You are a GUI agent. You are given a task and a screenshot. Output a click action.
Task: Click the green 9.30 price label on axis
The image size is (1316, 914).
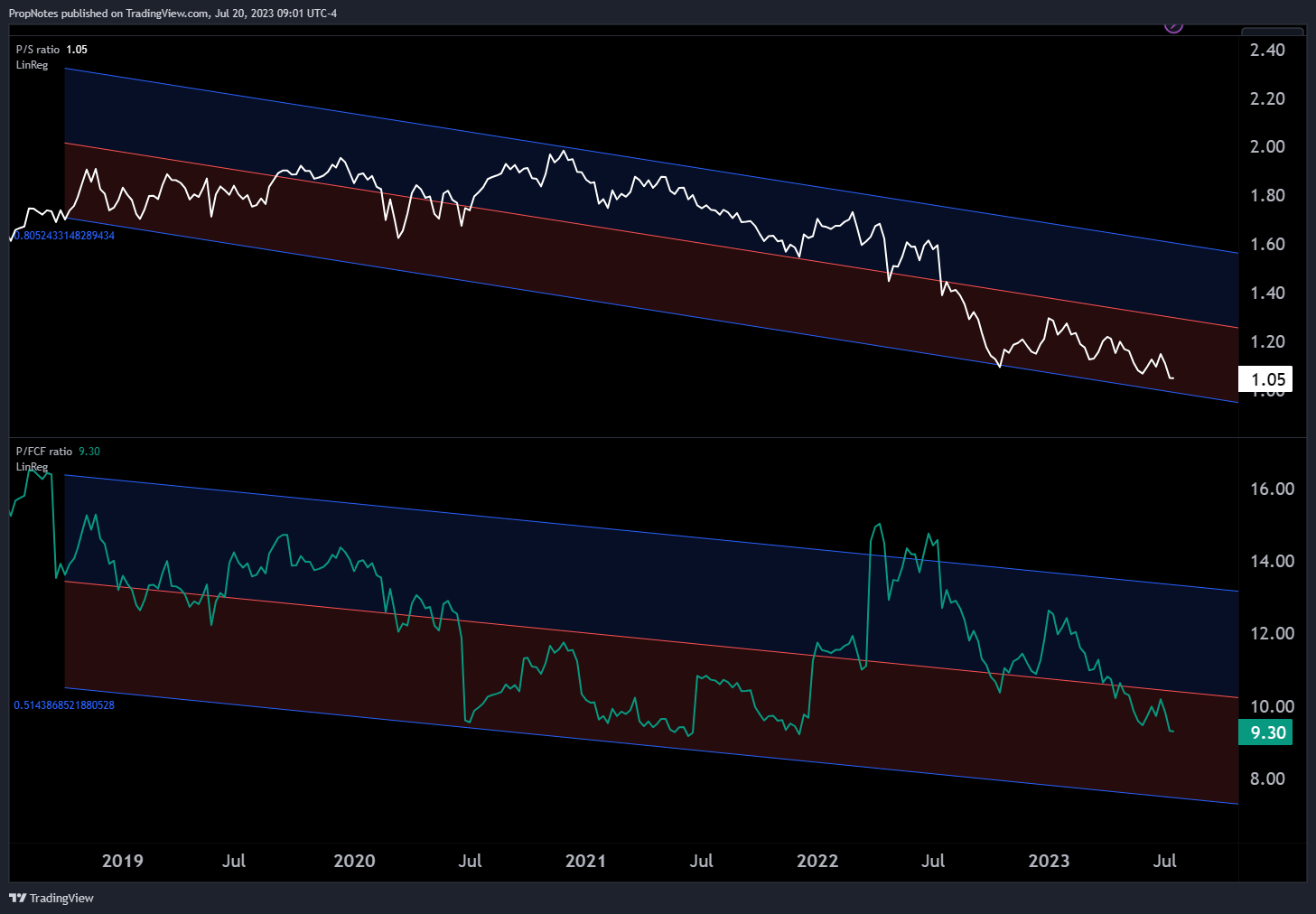[1265, 732]
